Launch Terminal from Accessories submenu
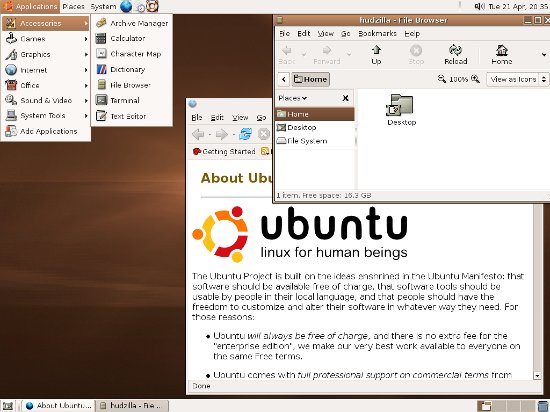The height and width of the screenshot is (412, 550). [132, 100]
